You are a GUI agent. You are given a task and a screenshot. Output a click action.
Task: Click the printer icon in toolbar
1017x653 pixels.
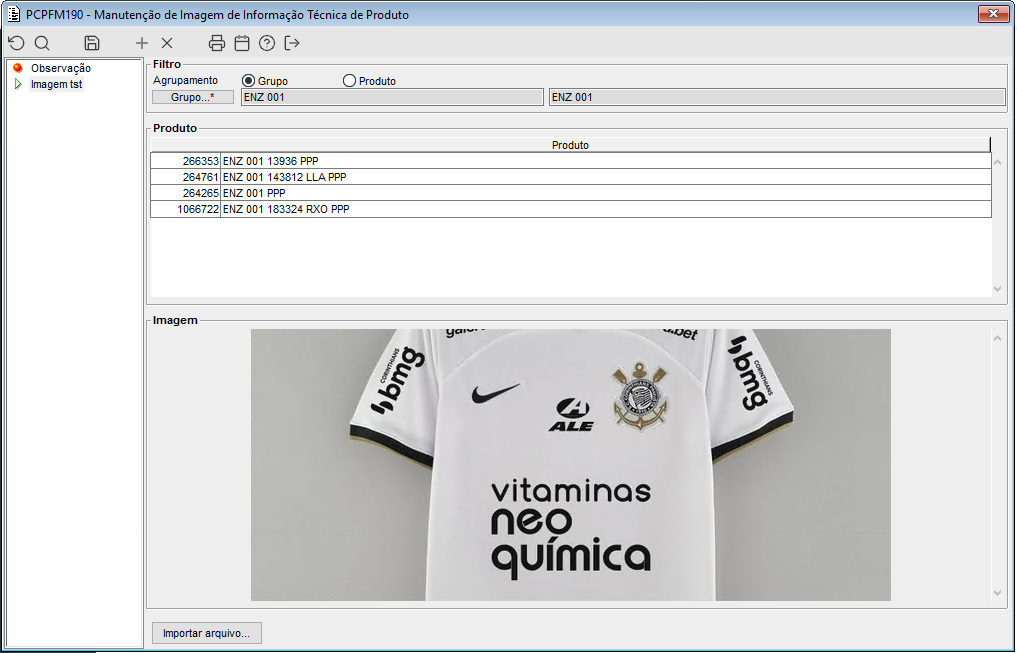(x=217, y=43)
